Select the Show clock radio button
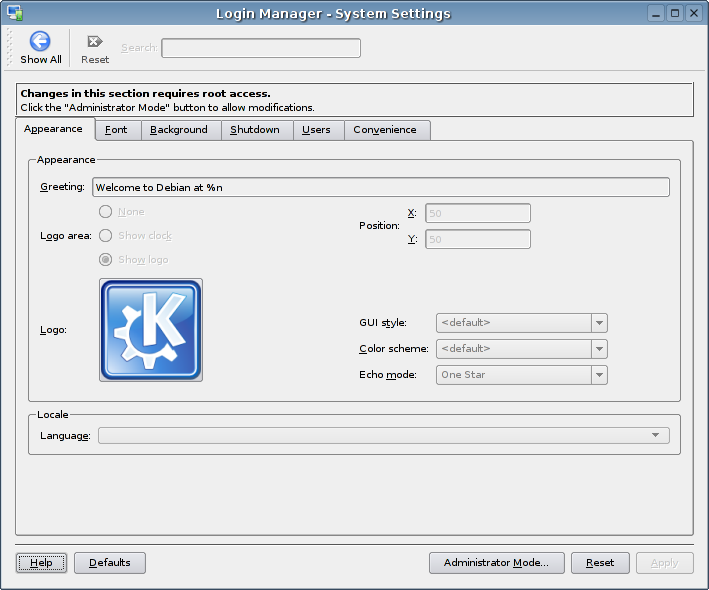The width and height of the screenshot is (709, 590). [x=105, y=236]
